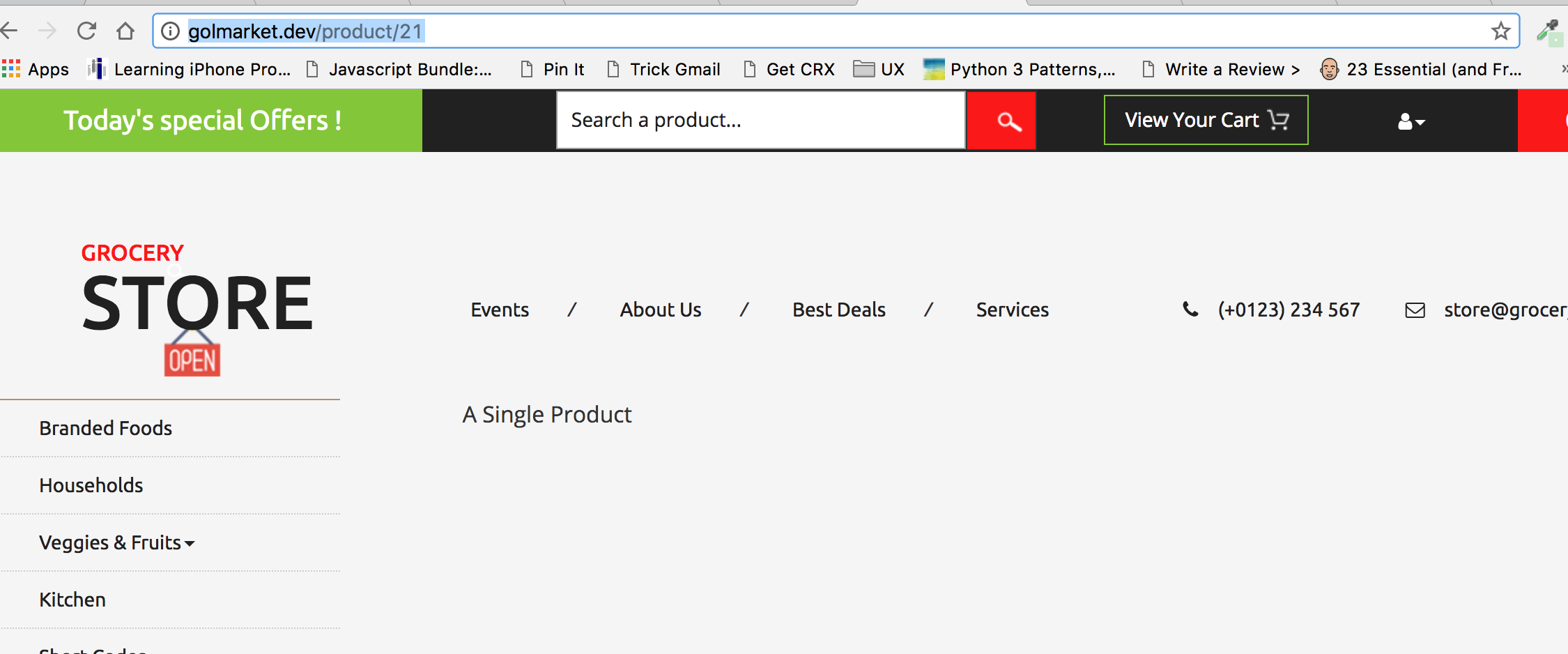The image size is (1568, 654).
Task: Open Today's special Offers banner
Action: click(x=203, y=120)
